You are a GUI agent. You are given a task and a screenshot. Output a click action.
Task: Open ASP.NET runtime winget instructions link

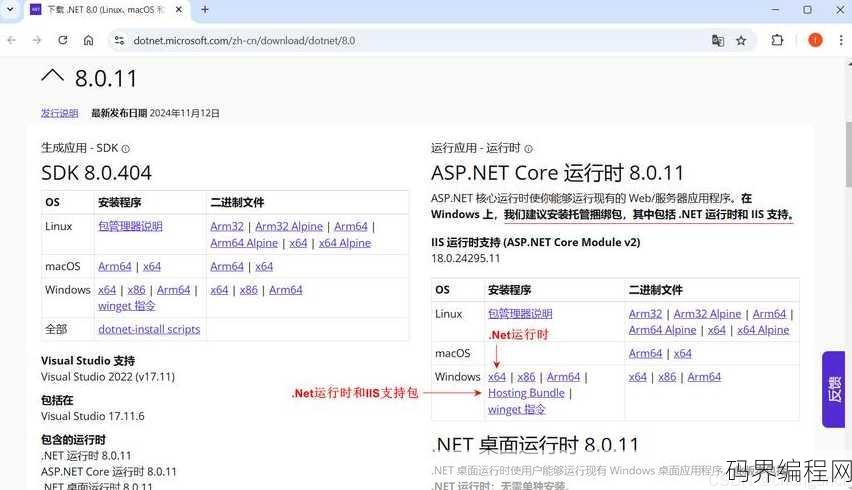point(516,409)
